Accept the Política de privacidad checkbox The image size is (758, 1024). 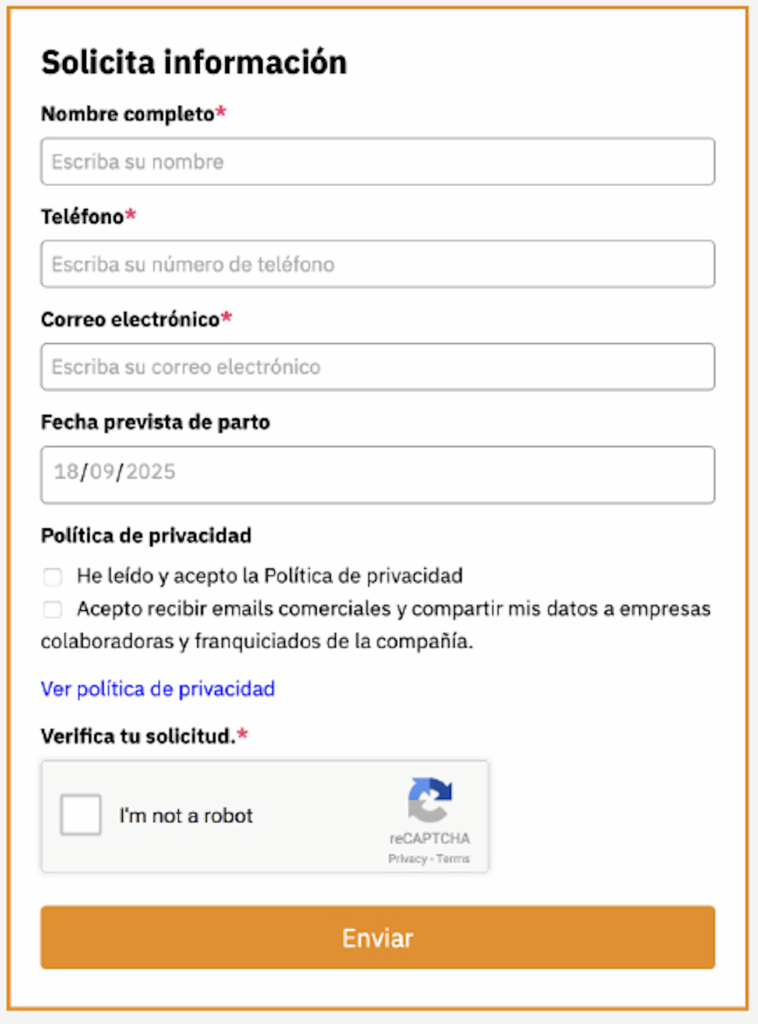[52, 576]
